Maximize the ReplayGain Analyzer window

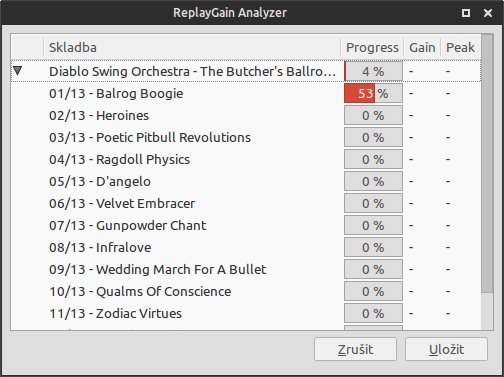tap(466, 13)
